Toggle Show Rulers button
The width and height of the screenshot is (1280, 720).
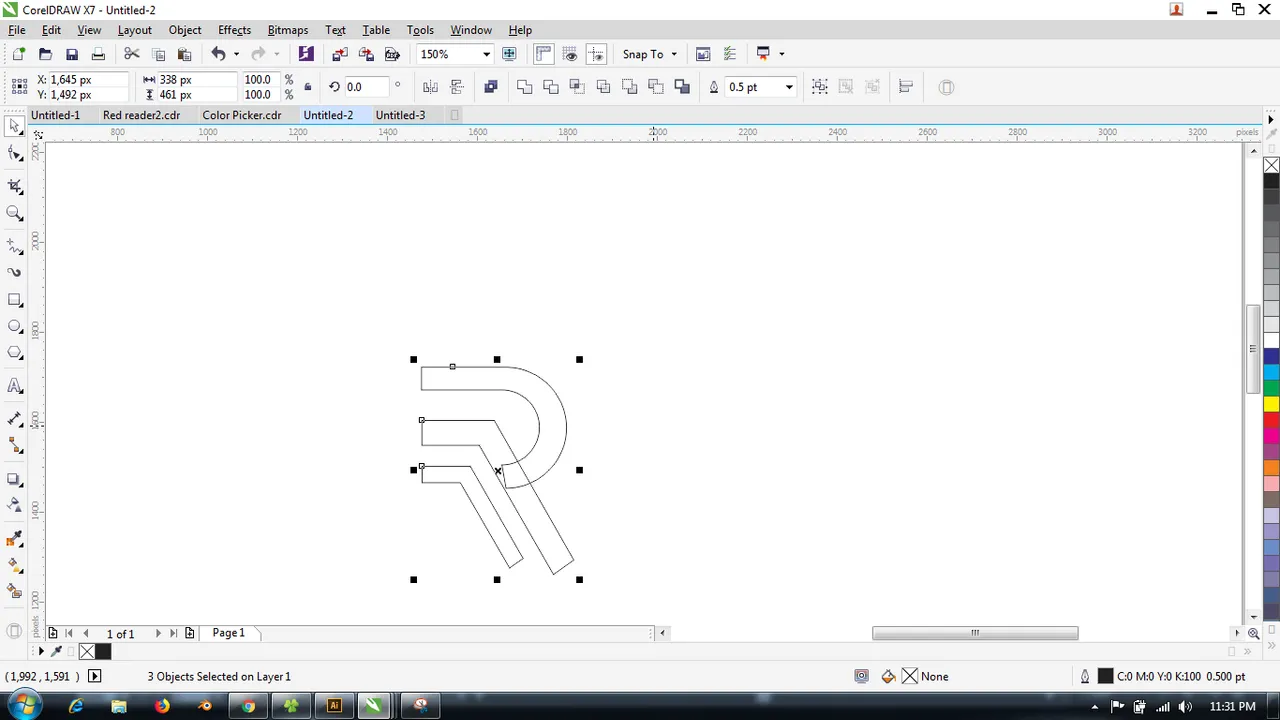[544, 54]
